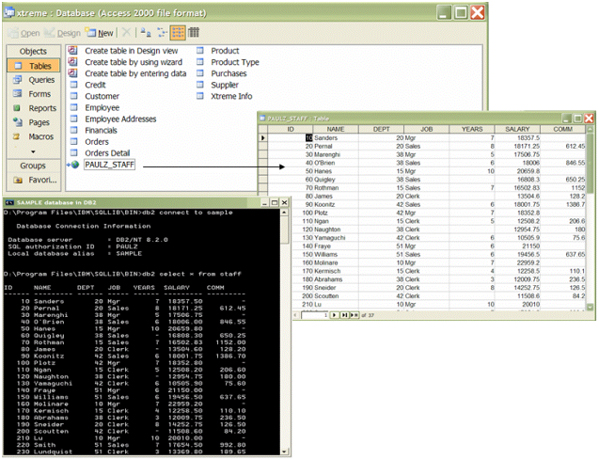
Task: Select Tables in the Objects bar
Action: tap(34, 66)
